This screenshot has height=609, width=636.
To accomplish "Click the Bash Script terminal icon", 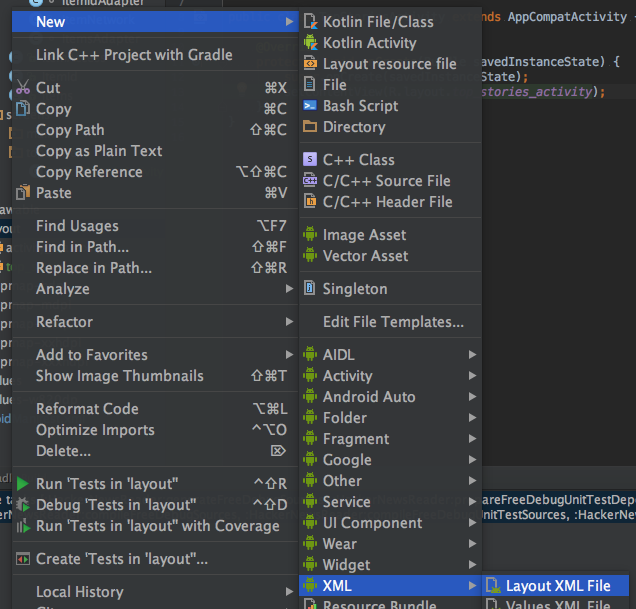I will point(310,105).
